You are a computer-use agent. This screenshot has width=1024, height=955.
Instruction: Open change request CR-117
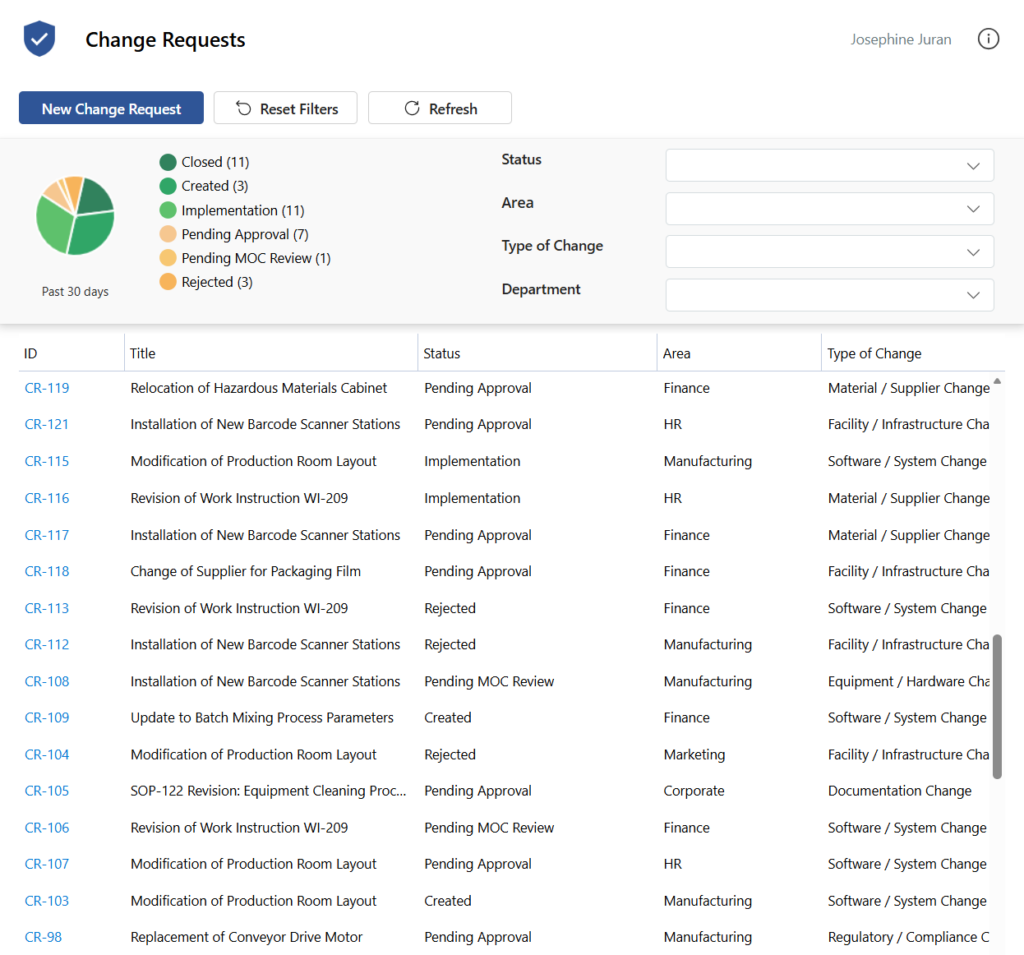pyautogui.click(x=47, y=535)
